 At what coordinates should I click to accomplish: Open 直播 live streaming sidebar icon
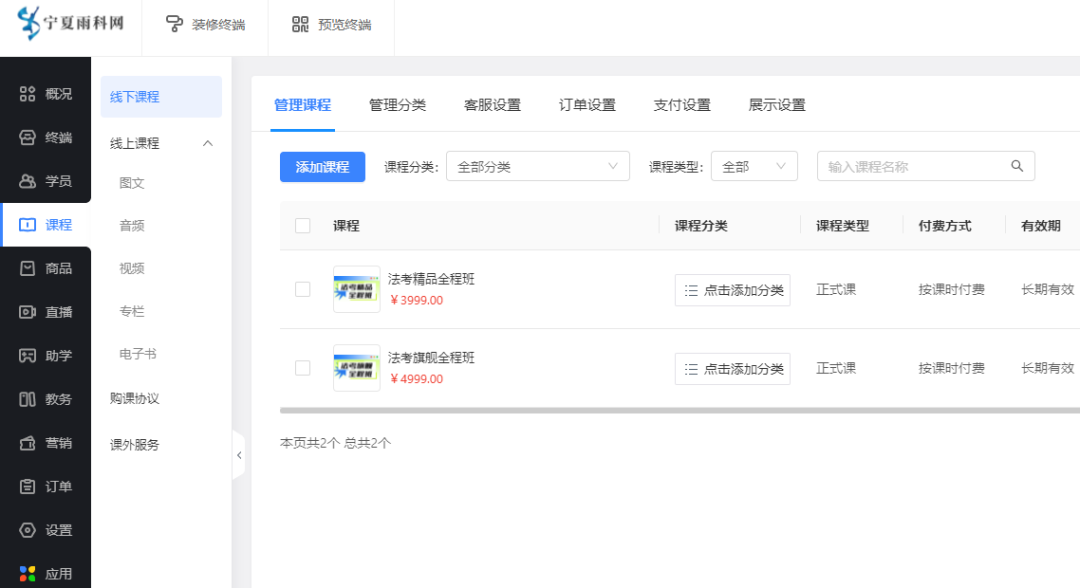tap(27, 312)
